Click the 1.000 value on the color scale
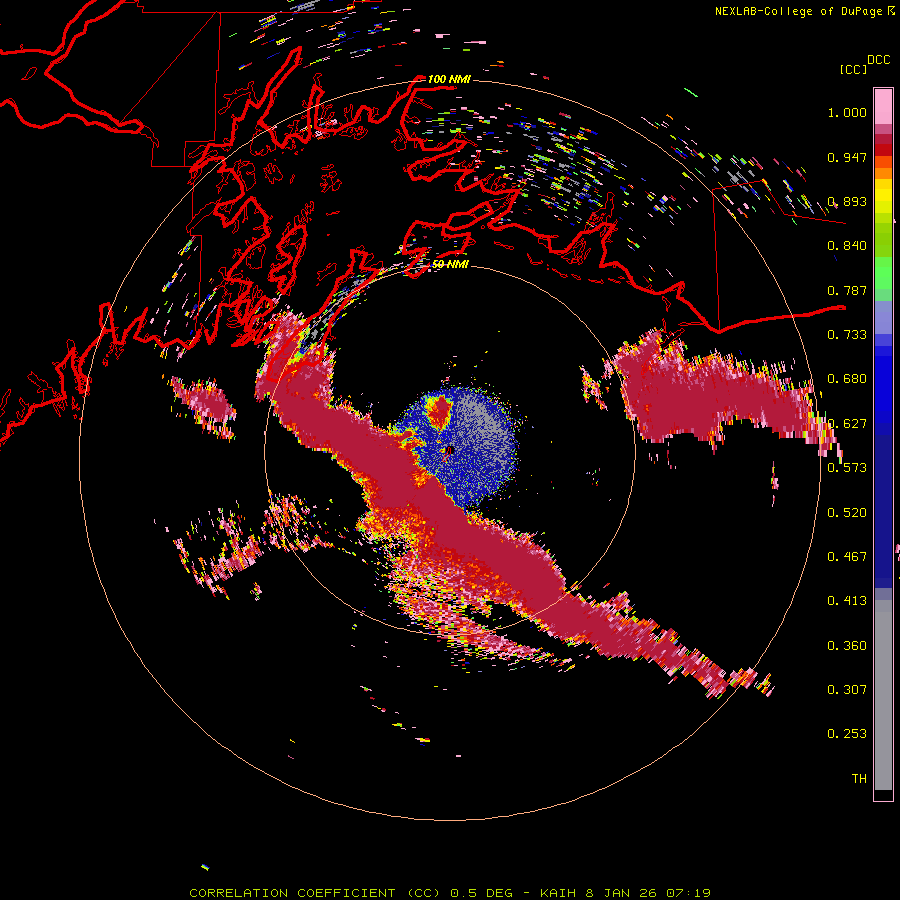 click(x=847, y=113)
